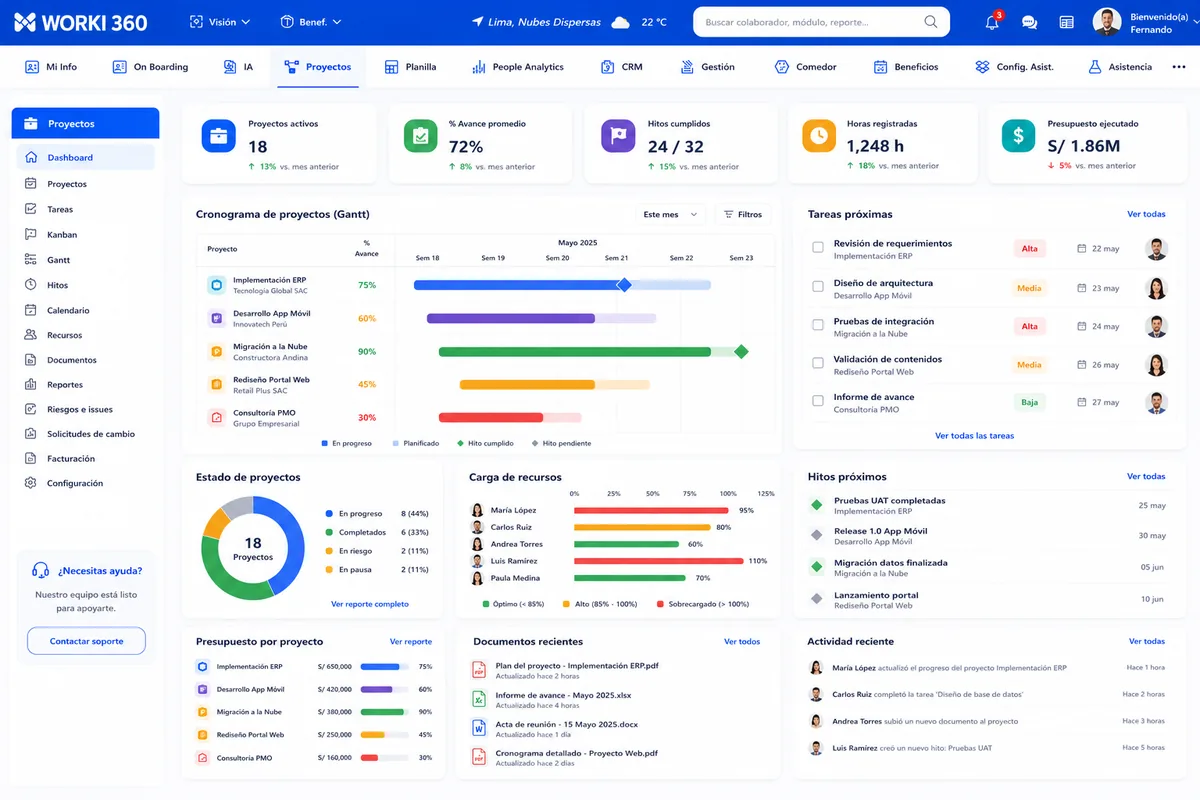The width and height of the screenshot is (1200, 800).
Task: Click the search magnifier icon
Action: click(931, 22)
